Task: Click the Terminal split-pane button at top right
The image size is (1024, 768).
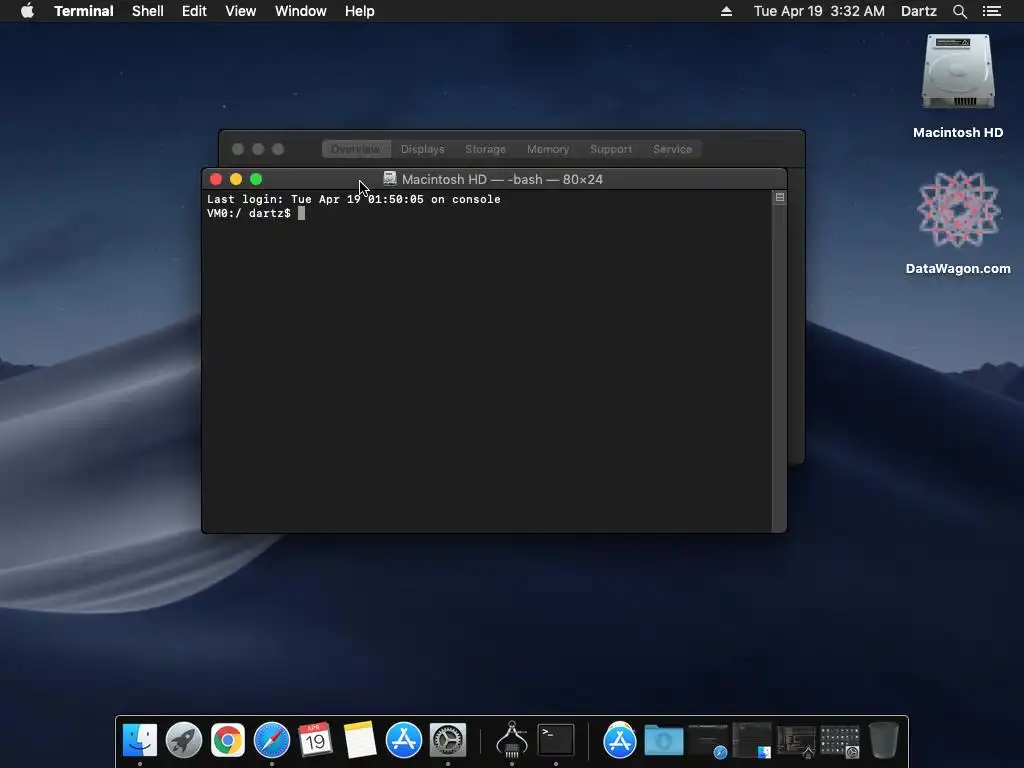Action: tap(780, 197)
